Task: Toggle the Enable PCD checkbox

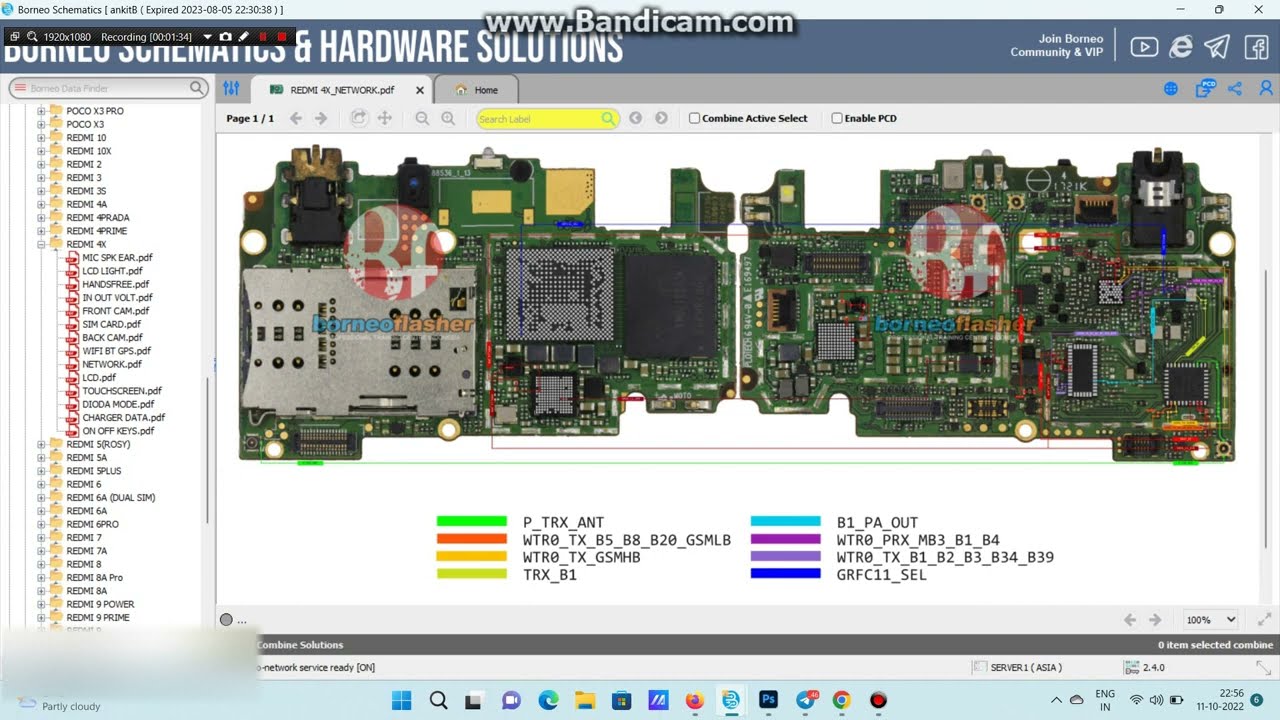Action: tap(837, 118)
